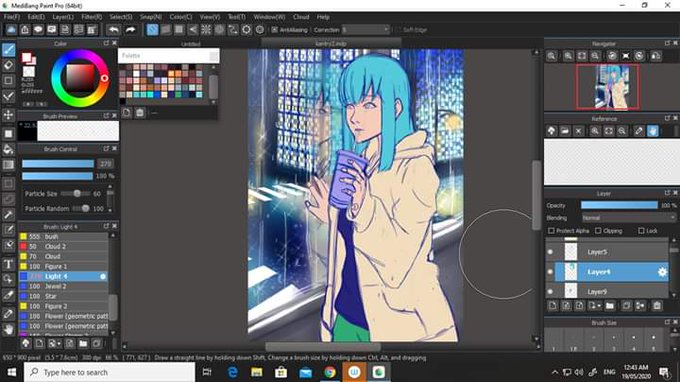Clear the image in the Reference panel

point(578,131)
